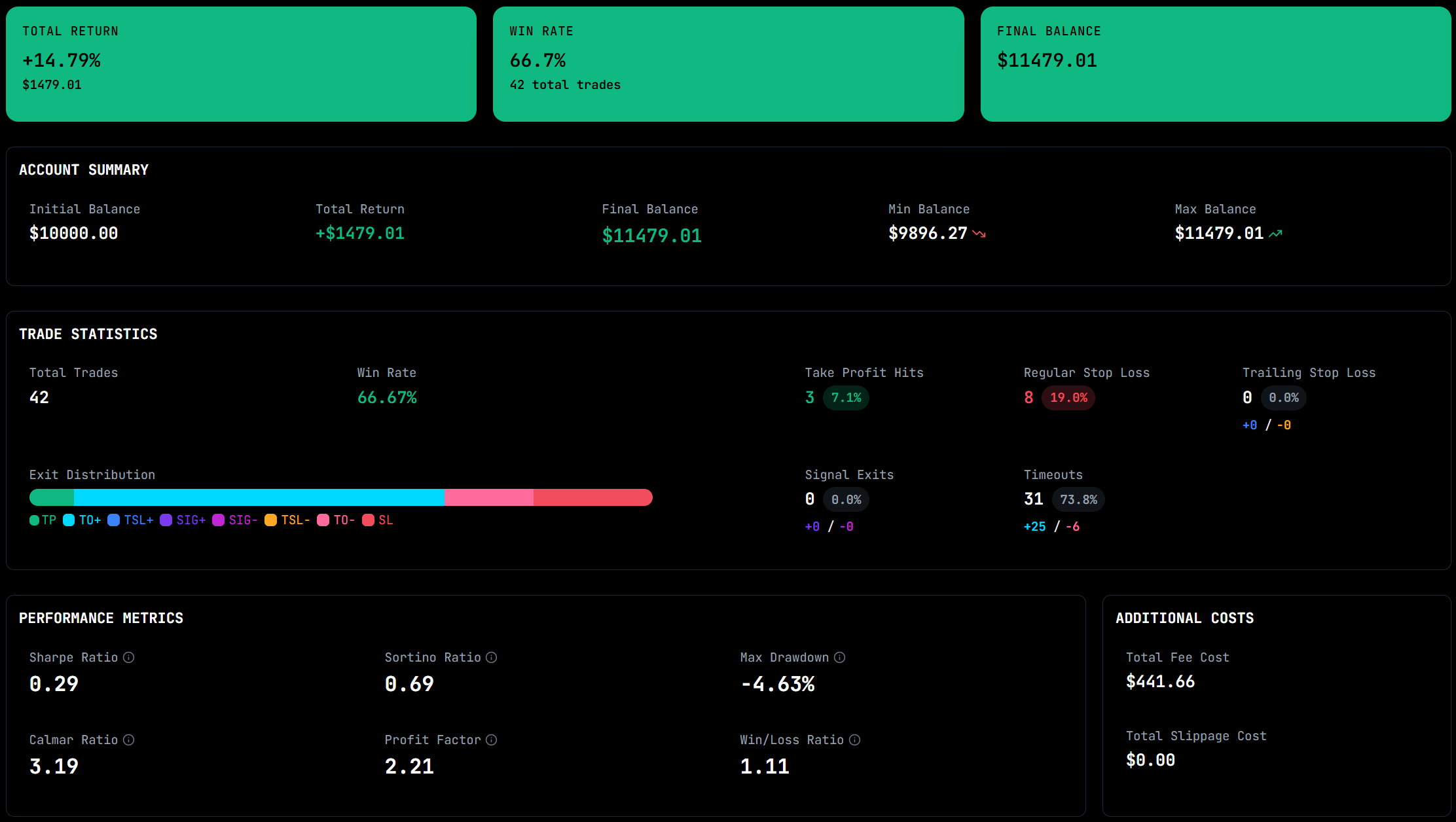Click the Max Drawdown info icon
Screen dimensions: 1456x822
tap(840, 657)
